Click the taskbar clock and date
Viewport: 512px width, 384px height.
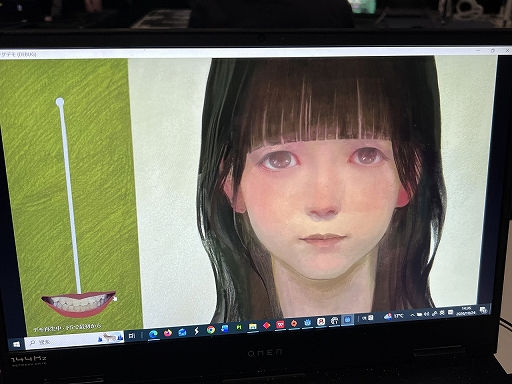465,311
